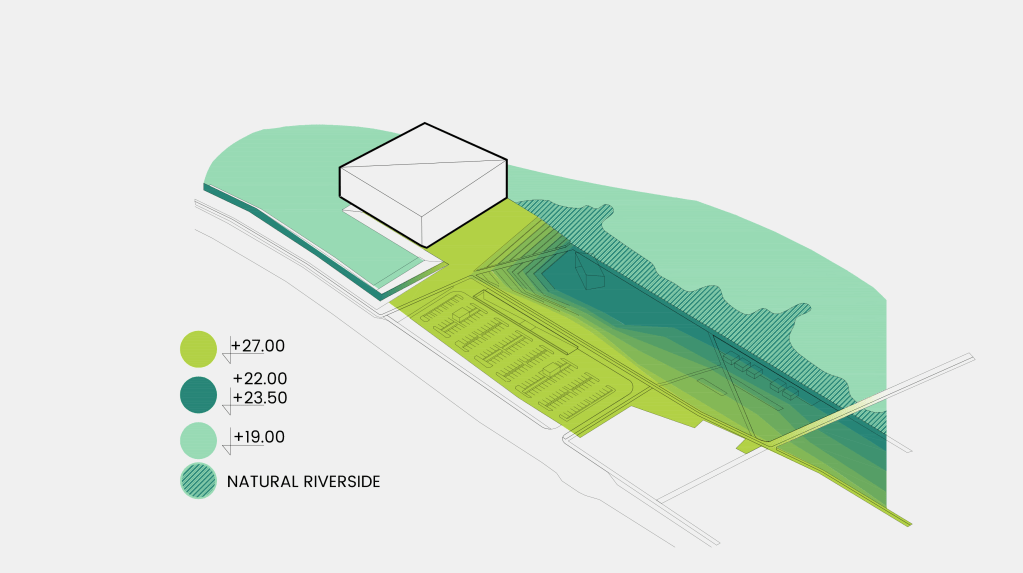Screen dimensions: 1023x573
Task: Pick the light mint +19.00 legend circle
Action: (198, 439)
